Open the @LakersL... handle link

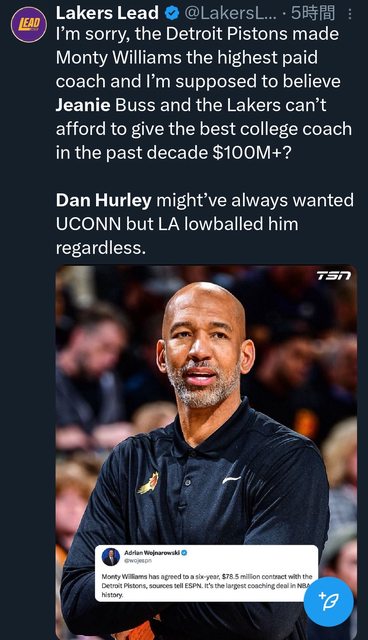coord(231,13)
